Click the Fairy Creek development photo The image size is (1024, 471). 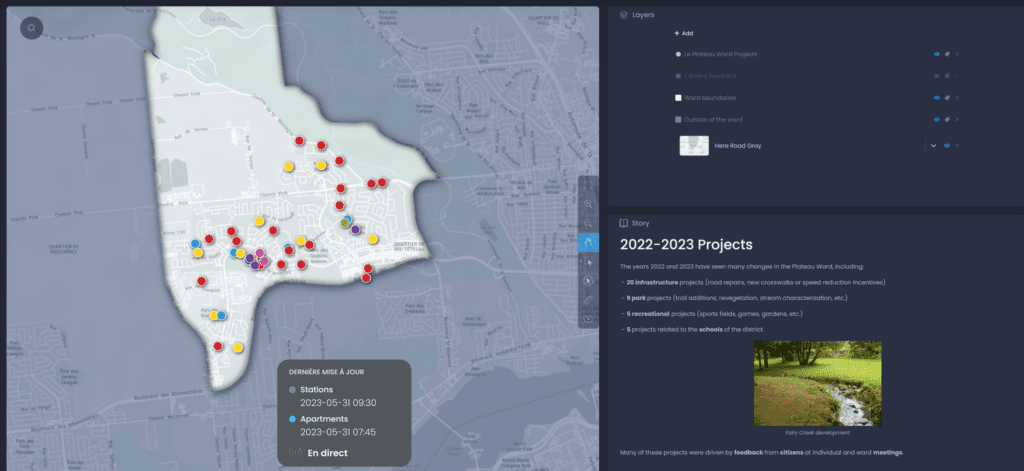[818, 383]
